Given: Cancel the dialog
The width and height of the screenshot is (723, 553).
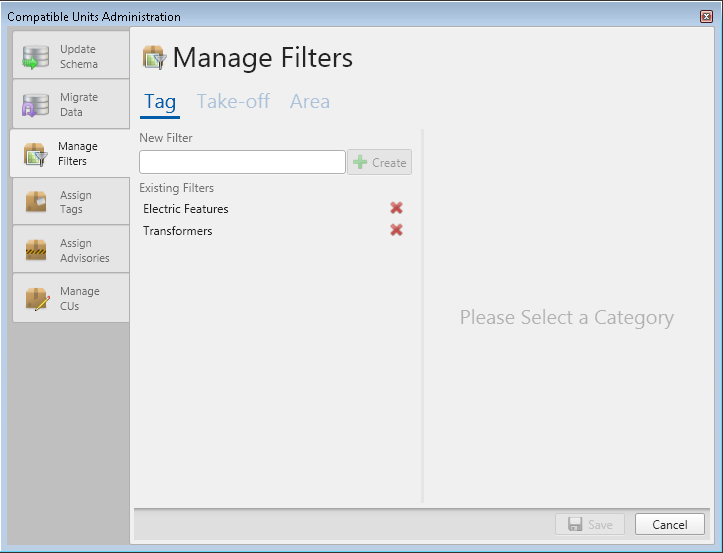Looking at the screenshot, I should pos(669,525).
